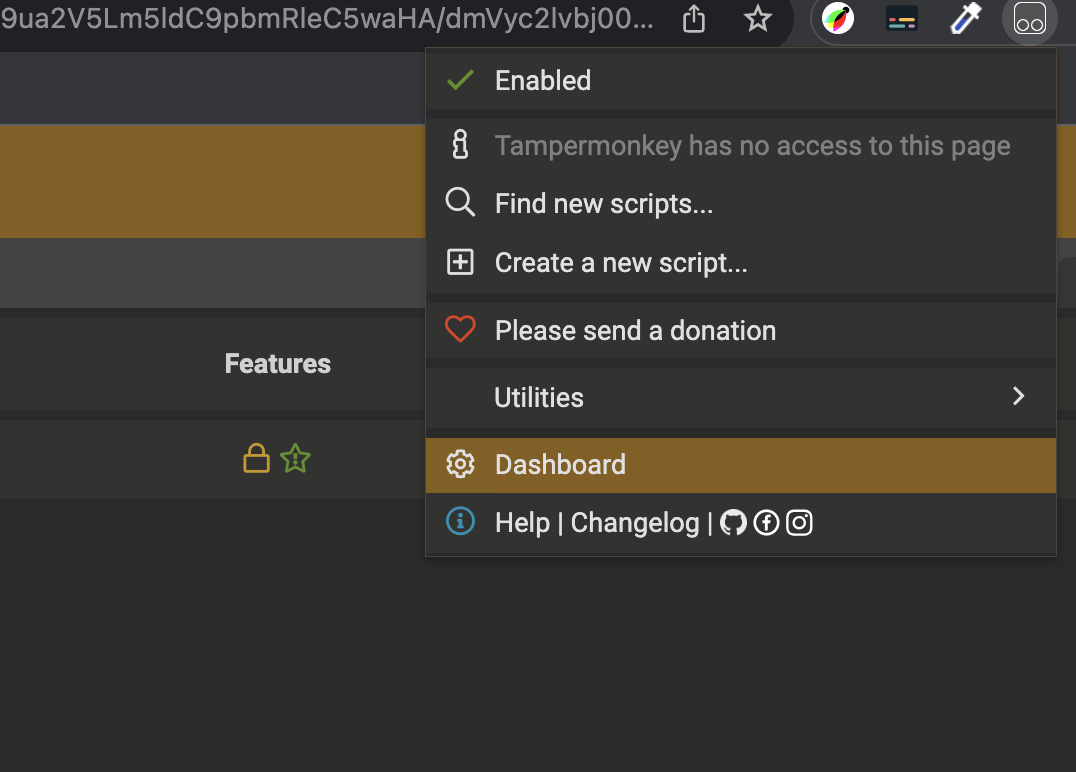Click the green star feature icon
The height and width of the screenshot is (772, 1076).
(x=295, y=458)
